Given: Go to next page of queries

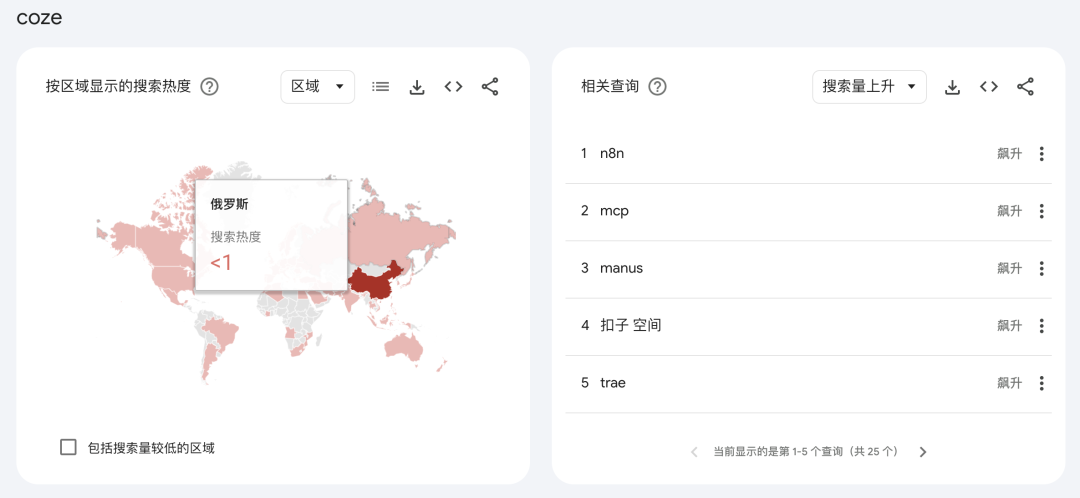Looking at the screenshot, I should click(x=923, y=452).
